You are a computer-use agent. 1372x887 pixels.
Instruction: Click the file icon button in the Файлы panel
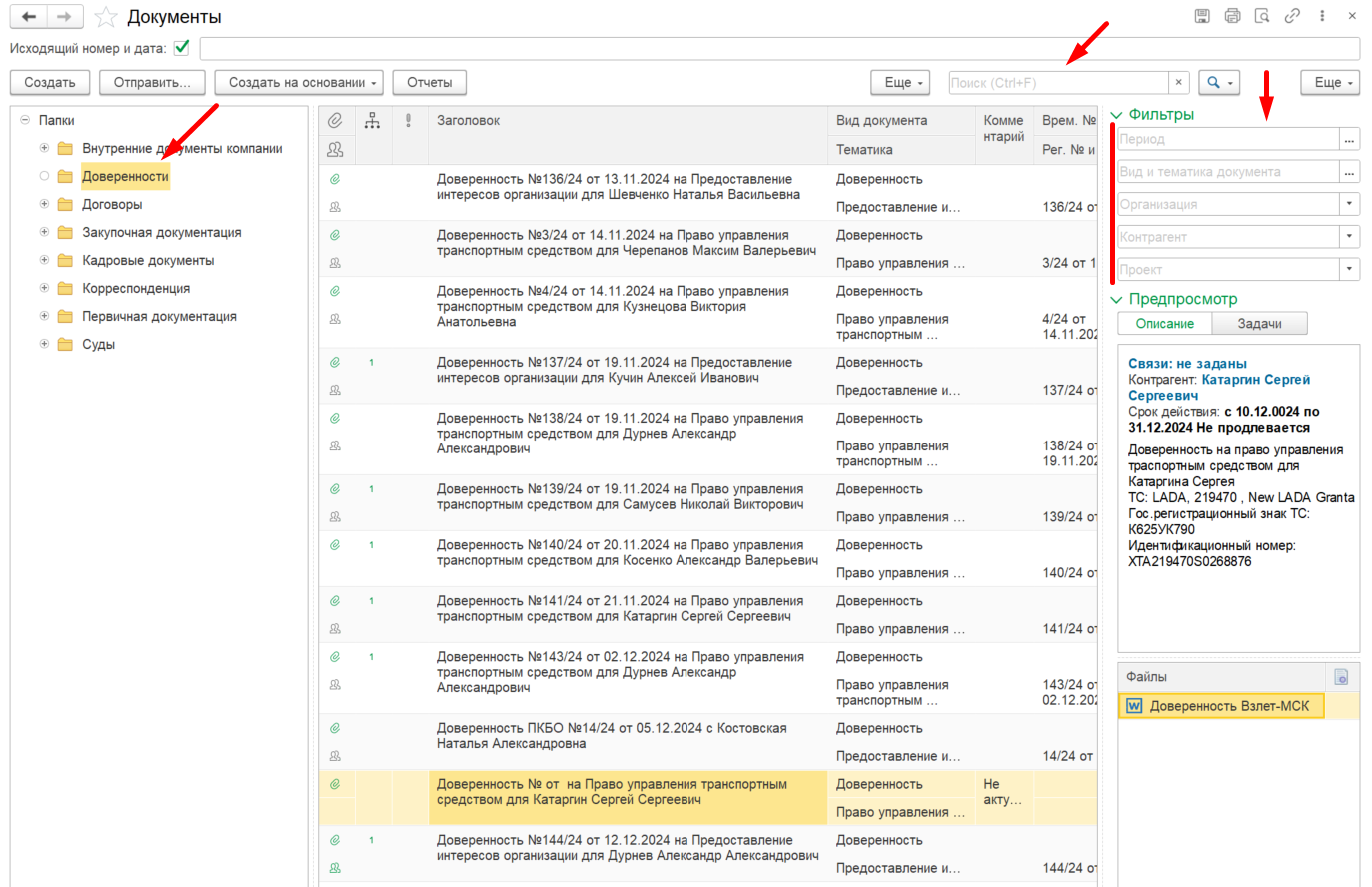[x=1341, y=677]
